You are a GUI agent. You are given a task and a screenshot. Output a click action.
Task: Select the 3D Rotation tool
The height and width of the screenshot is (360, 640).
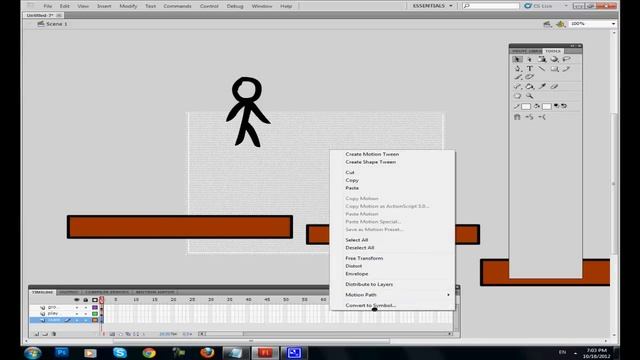(x=554, y=60)
